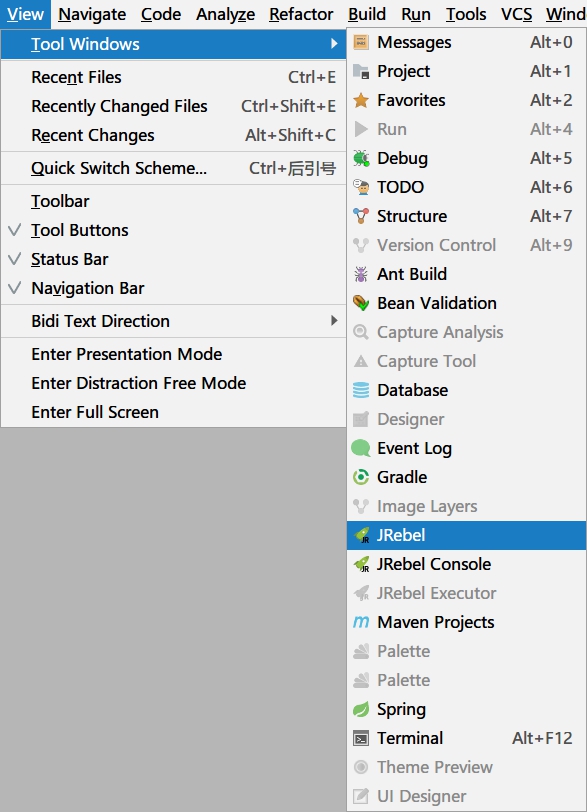Click the Debug bug icon
Viewport: 587px width, 812px height.
361,158
